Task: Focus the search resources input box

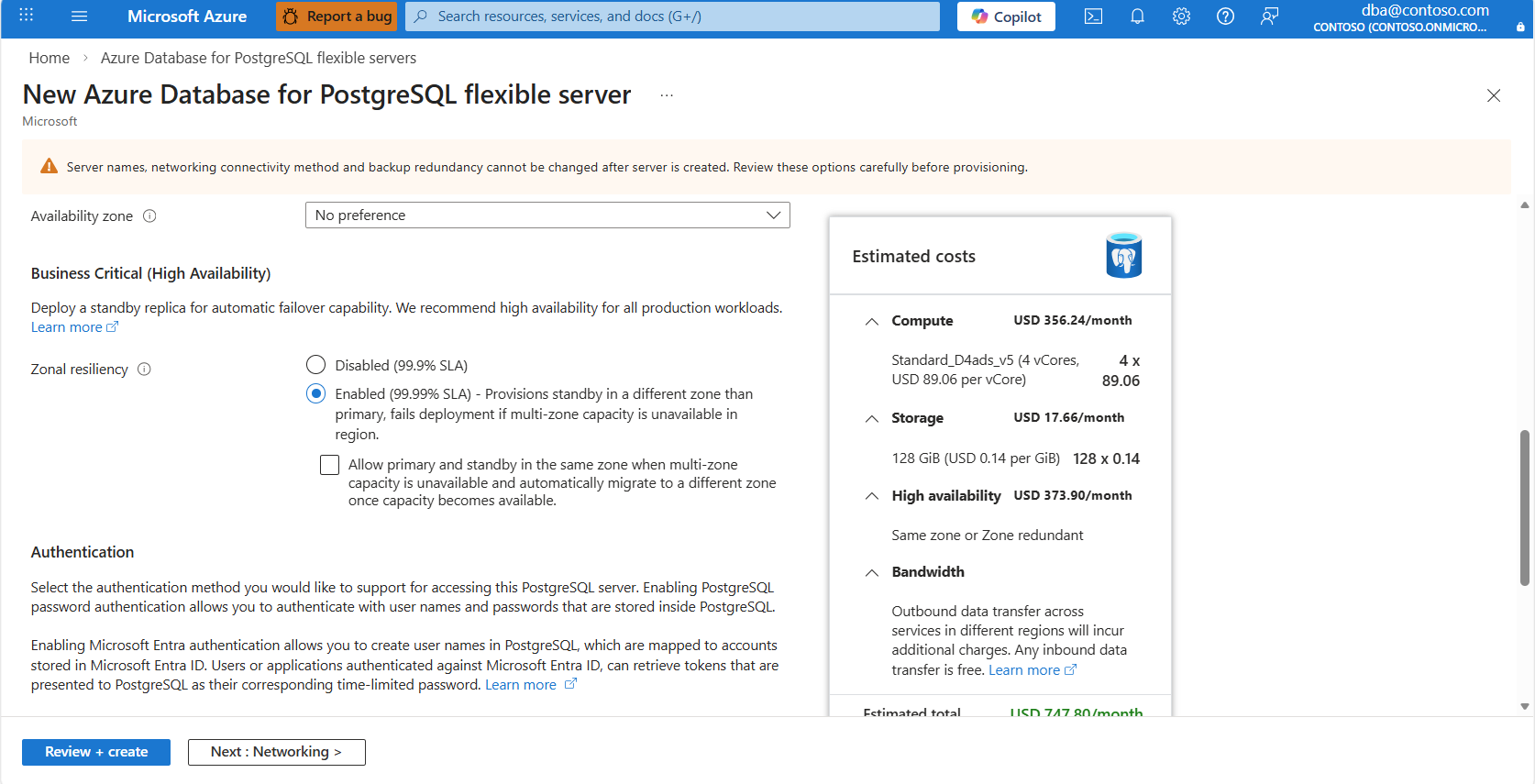Action: coord(679,17)
